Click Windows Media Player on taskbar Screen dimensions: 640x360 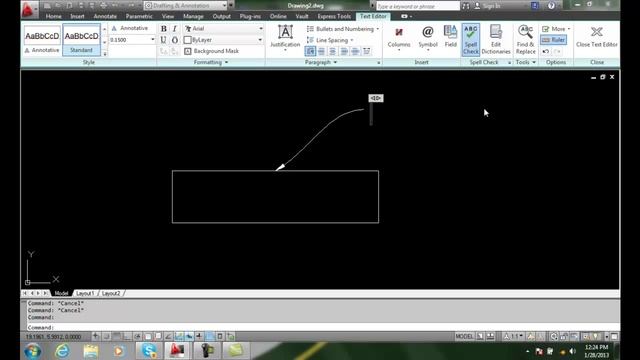(x=119, y=351)
